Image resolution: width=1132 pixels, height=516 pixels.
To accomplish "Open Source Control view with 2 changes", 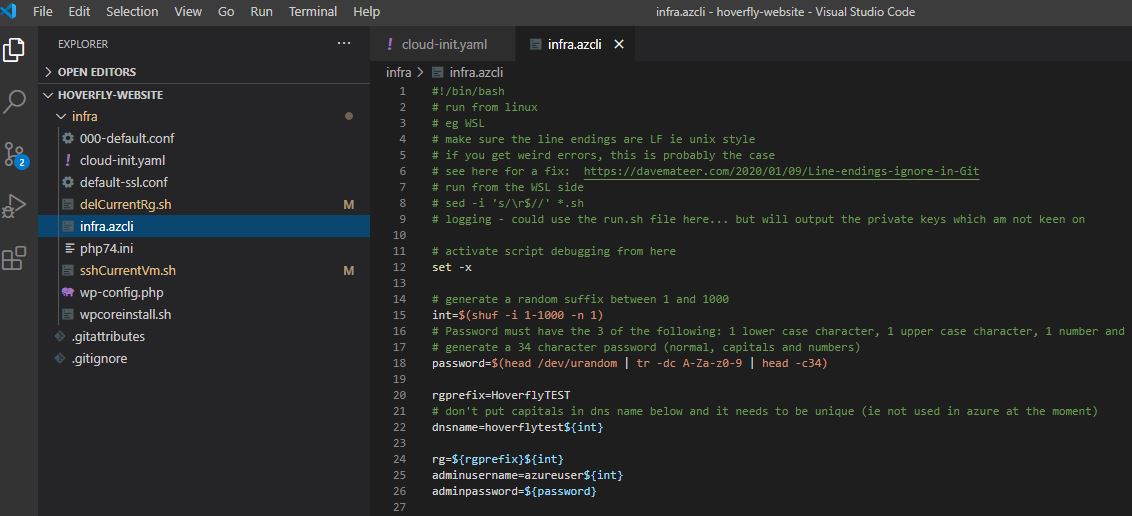I will 14,154.
